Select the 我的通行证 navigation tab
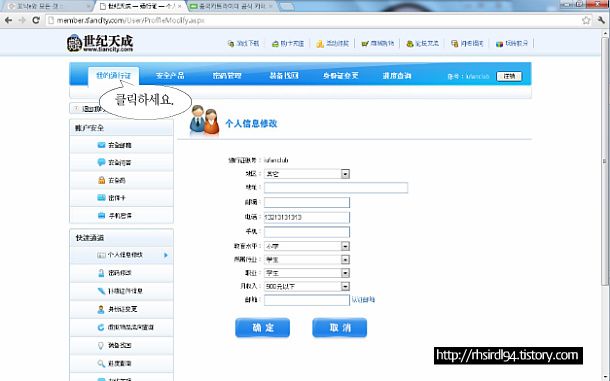610x381 pixels. 114,75
